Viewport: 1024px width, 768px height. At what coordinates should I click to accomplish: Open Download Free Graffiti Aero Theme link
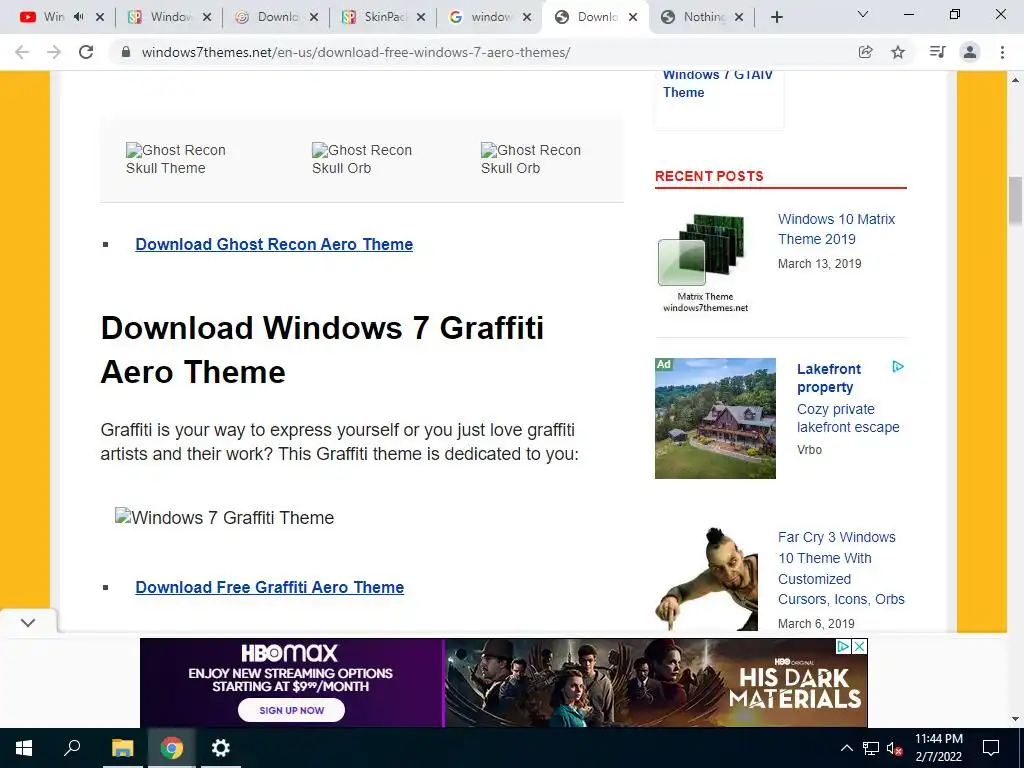pyautogui.click(x=270, y=587)
